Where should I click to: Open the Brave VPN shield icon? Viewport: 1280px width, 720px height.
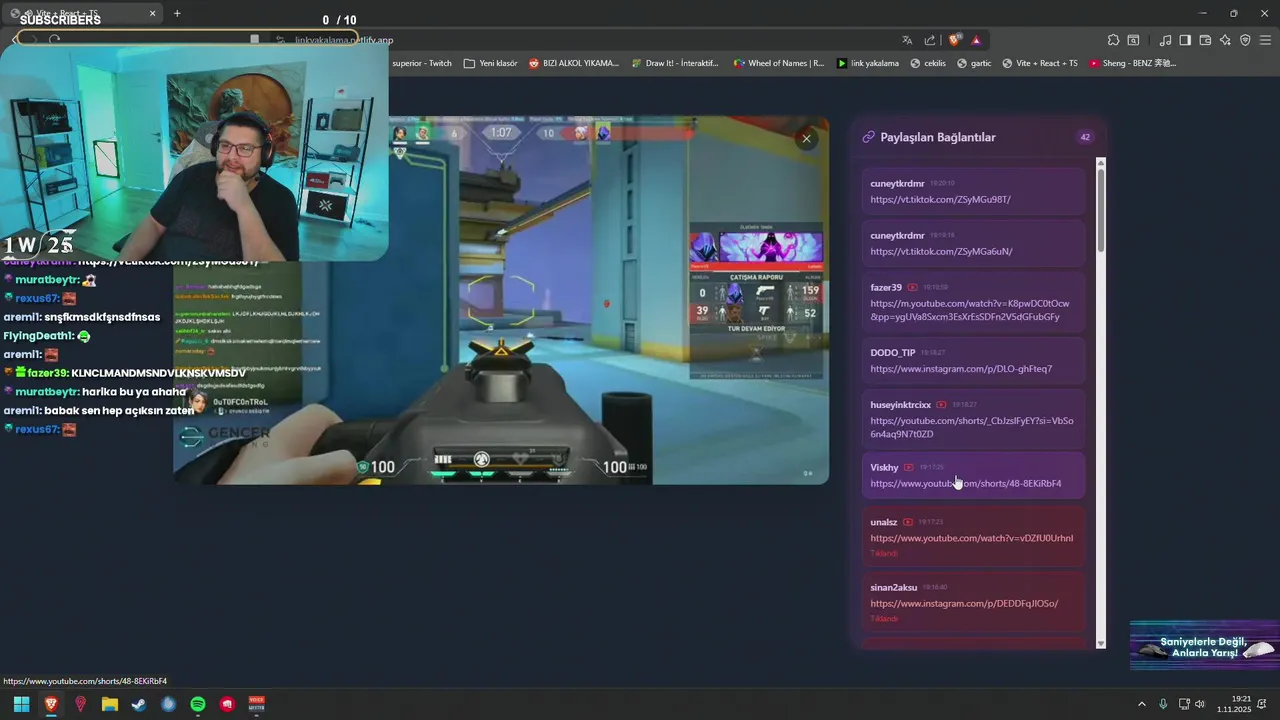(x=1245, y=40)
